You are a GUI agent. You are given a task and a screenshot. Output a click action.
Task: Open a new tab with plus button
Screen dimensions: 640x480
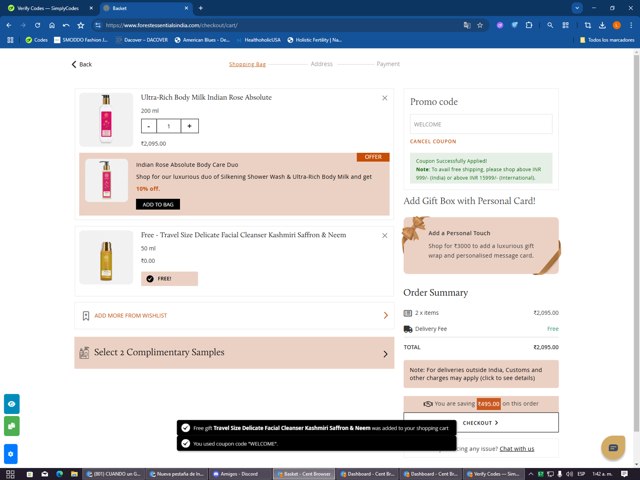click(200, 8)
